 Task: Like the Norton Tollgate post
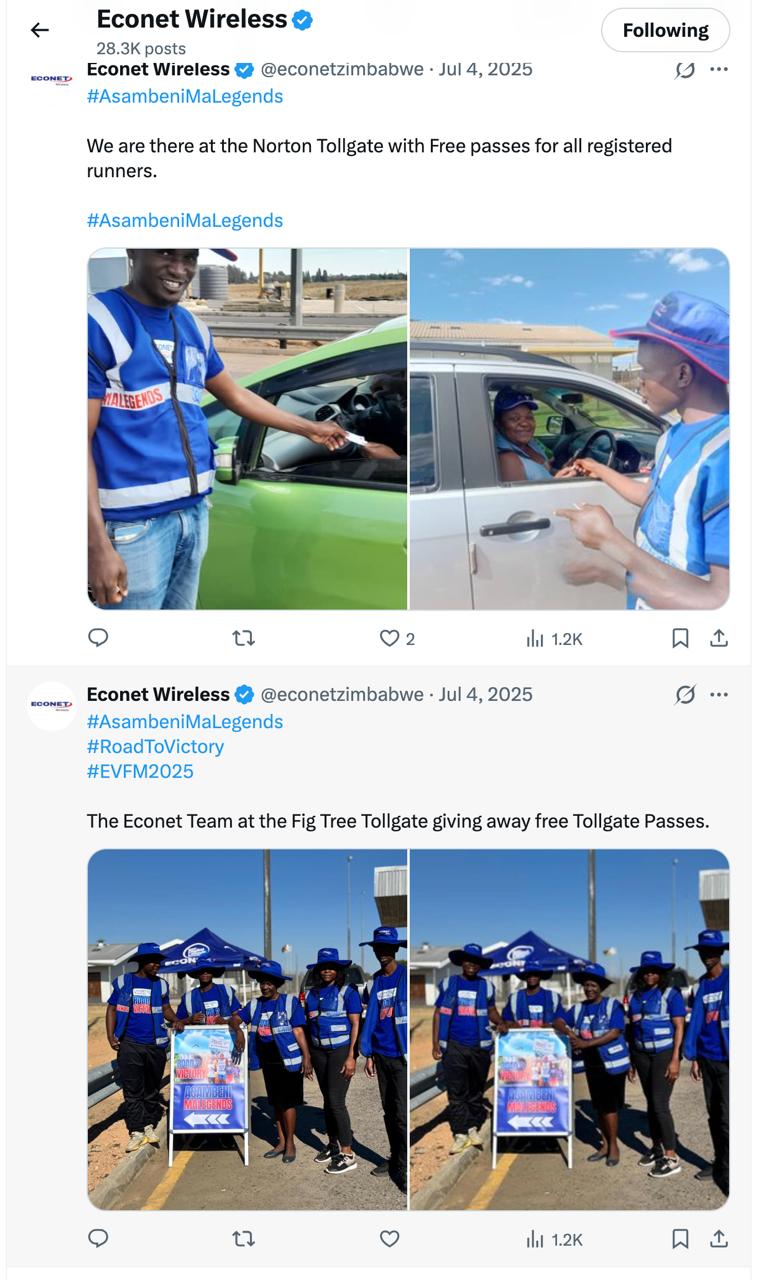pyautogui.click(x=389, y=638)
